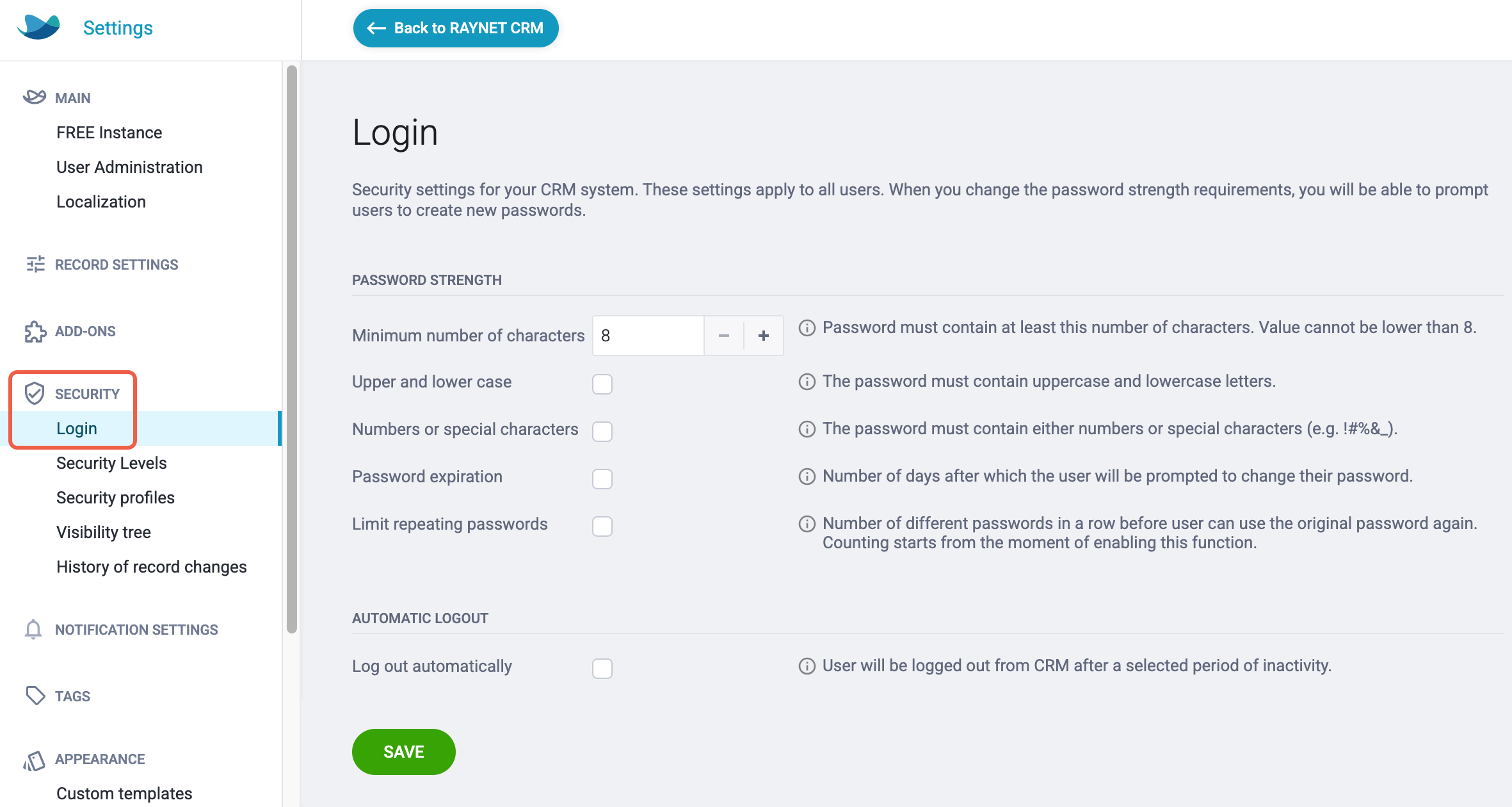Click info icon next to Password expiration description
The width and height of the screenshot is (1512, 807).
click(x=807, y=477)
